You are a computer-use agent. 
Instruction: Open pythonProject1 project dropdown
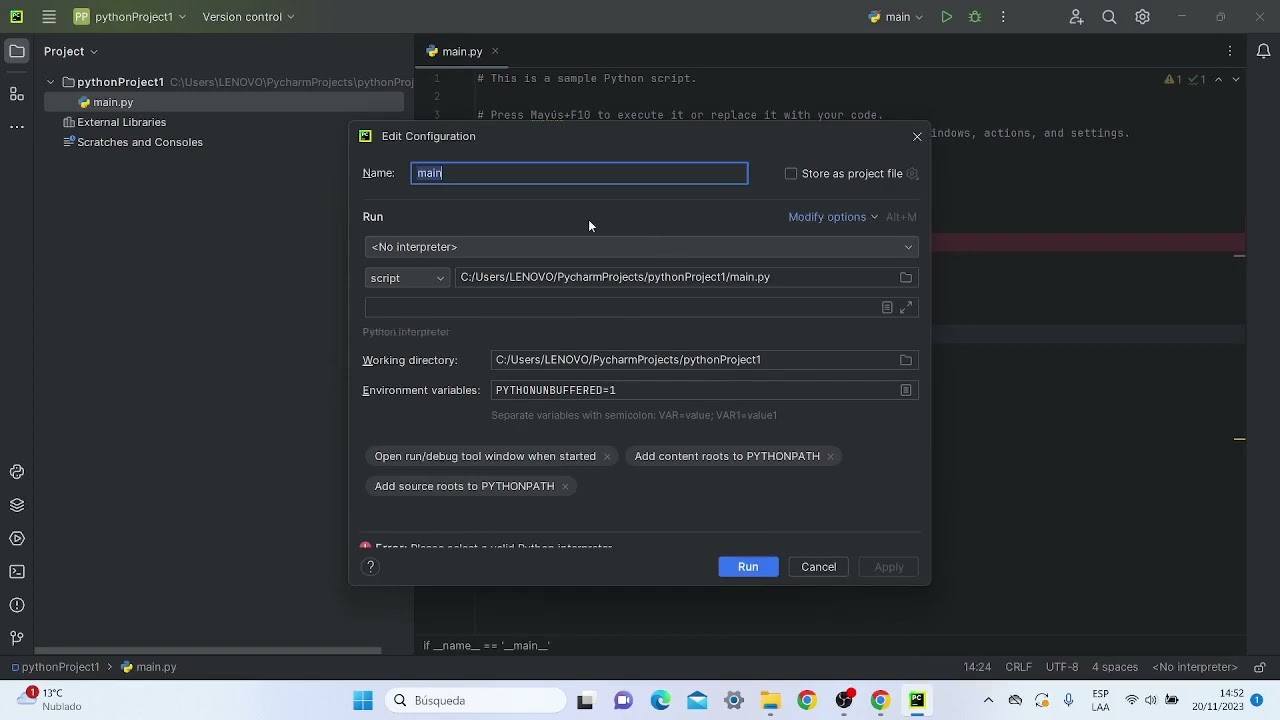coord(131,17)
